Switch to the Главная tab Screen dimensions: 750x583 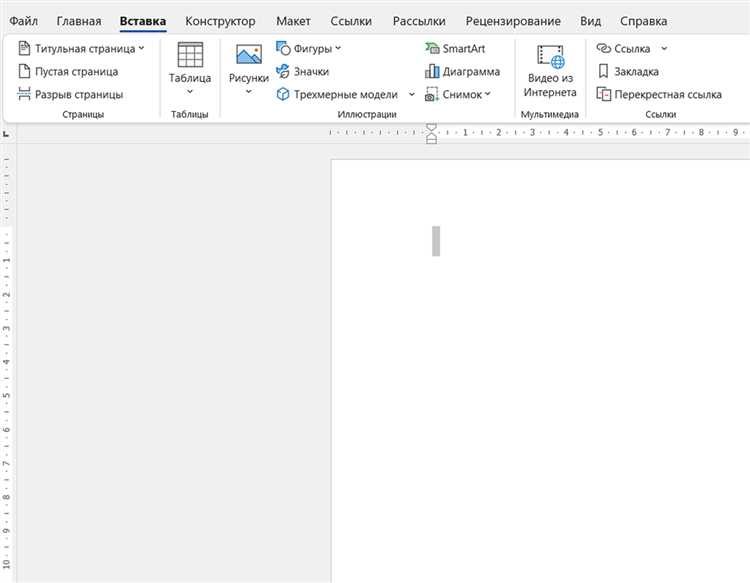79,21
